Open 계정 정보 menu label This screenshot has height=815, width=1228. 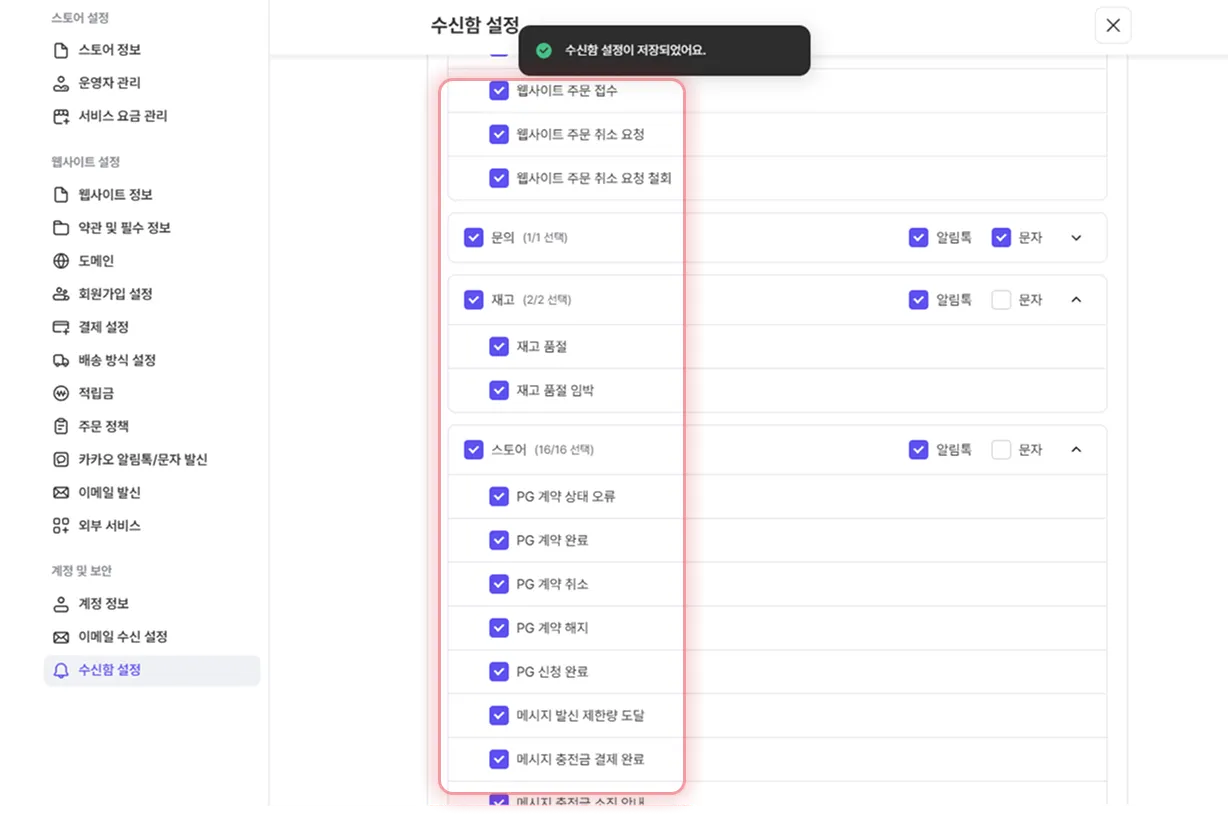(x=104, y=604)
